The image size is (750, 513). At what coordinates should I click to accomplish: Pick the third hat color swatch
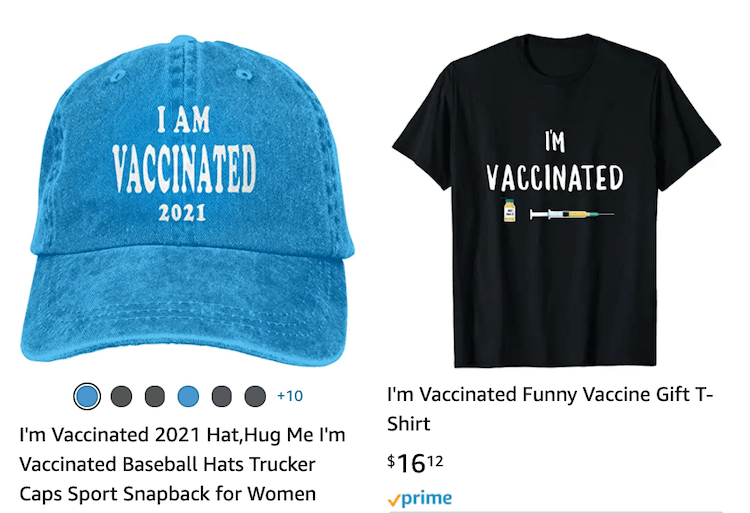click(x=154, y=396)
